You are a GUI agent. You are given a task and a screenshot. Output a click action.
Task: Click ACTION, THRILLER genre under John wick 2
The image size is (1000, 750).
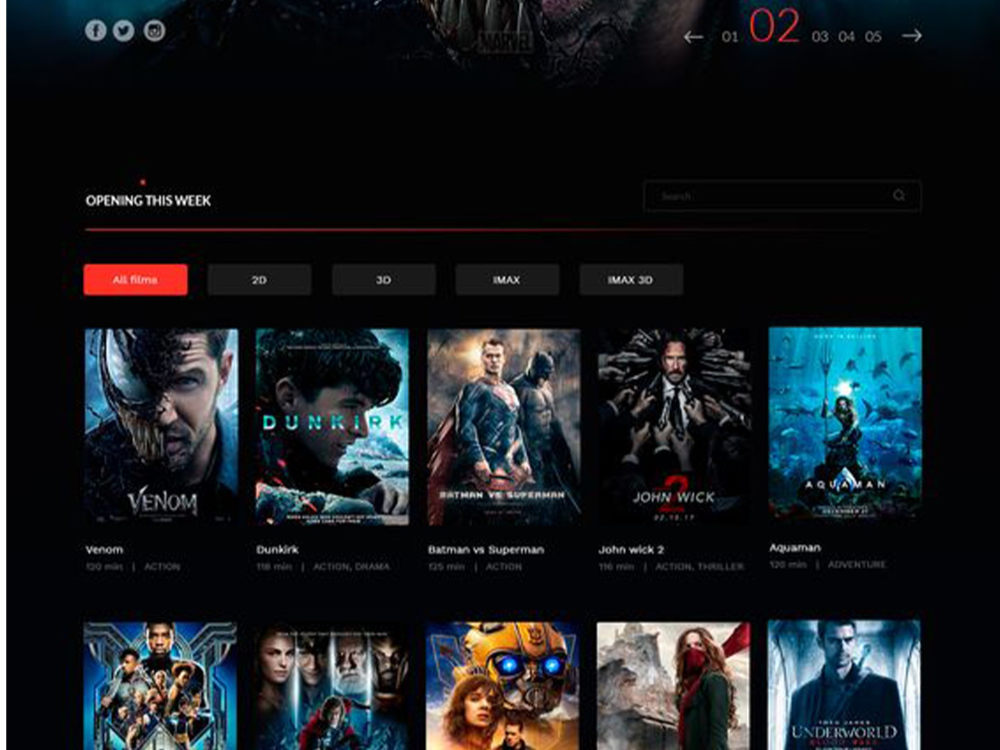(700, 566)
